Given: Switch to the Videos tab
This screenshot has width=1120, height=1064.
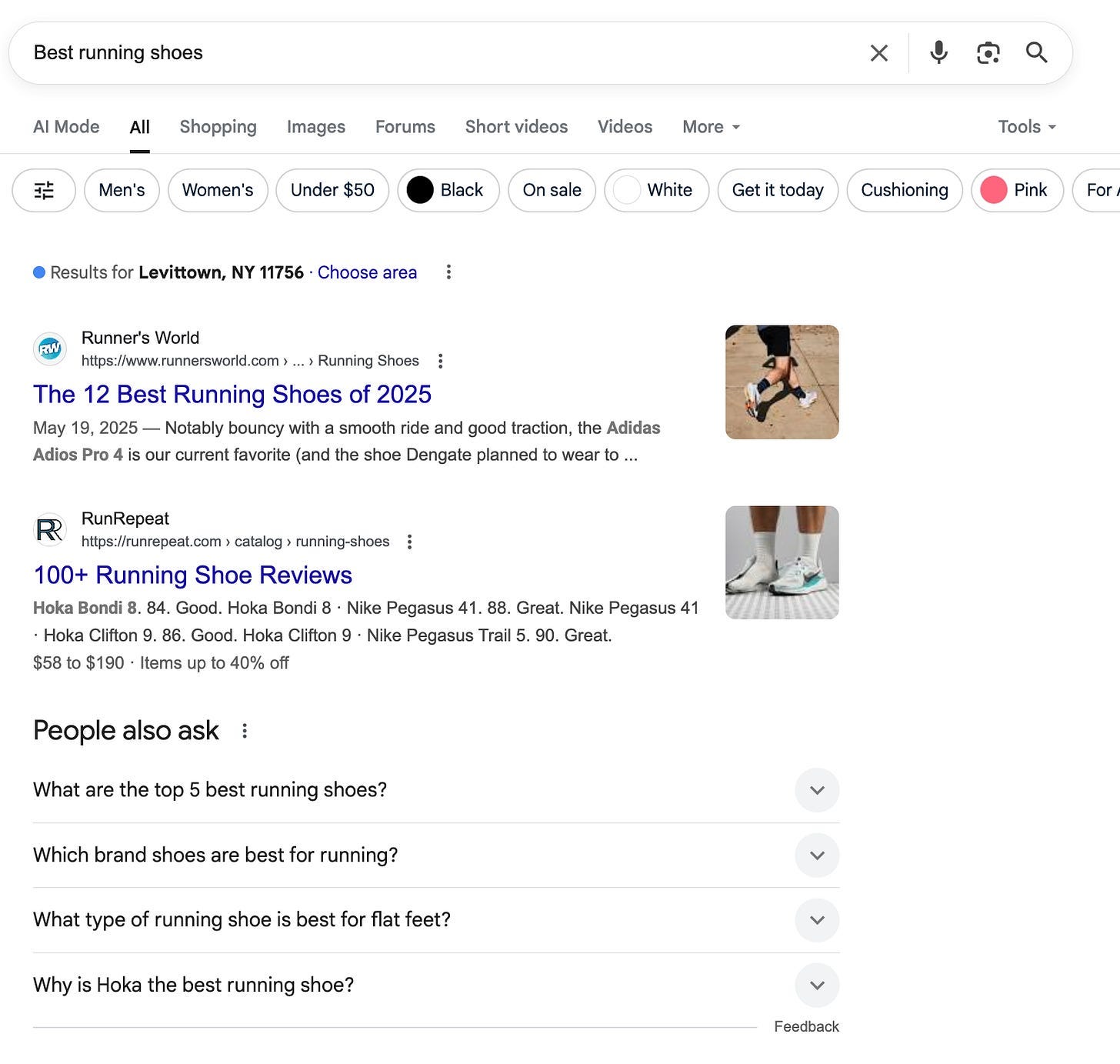Looking at the screenshot, I should (625, 127).
